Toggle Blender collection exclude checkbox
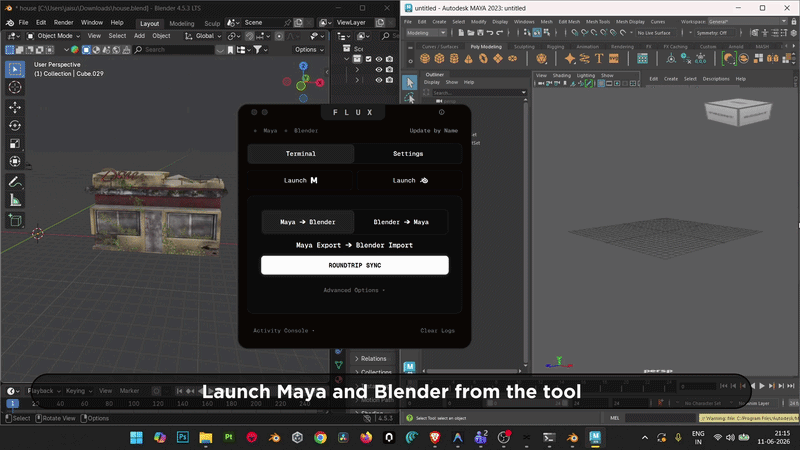800x450 pixels. pos(368,59)
